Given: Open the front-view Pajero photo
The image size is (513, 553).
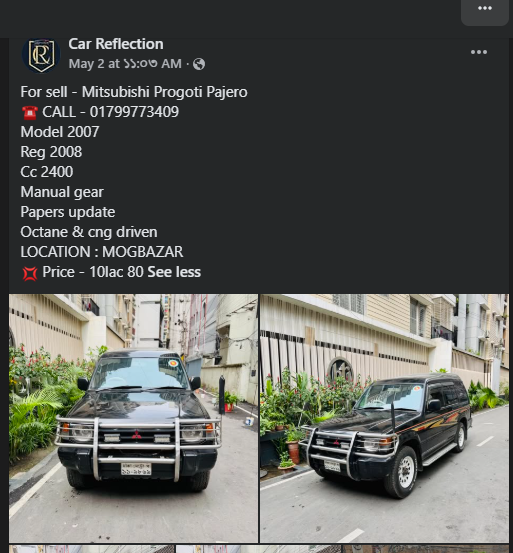Looking at the screenshot, I should pos(133,418).
